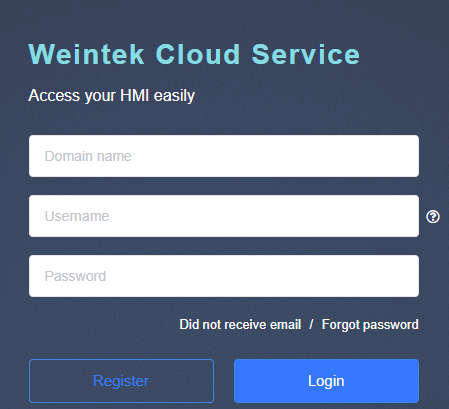
Task: Activate the field showing Password placeholder
Action: 224,276
